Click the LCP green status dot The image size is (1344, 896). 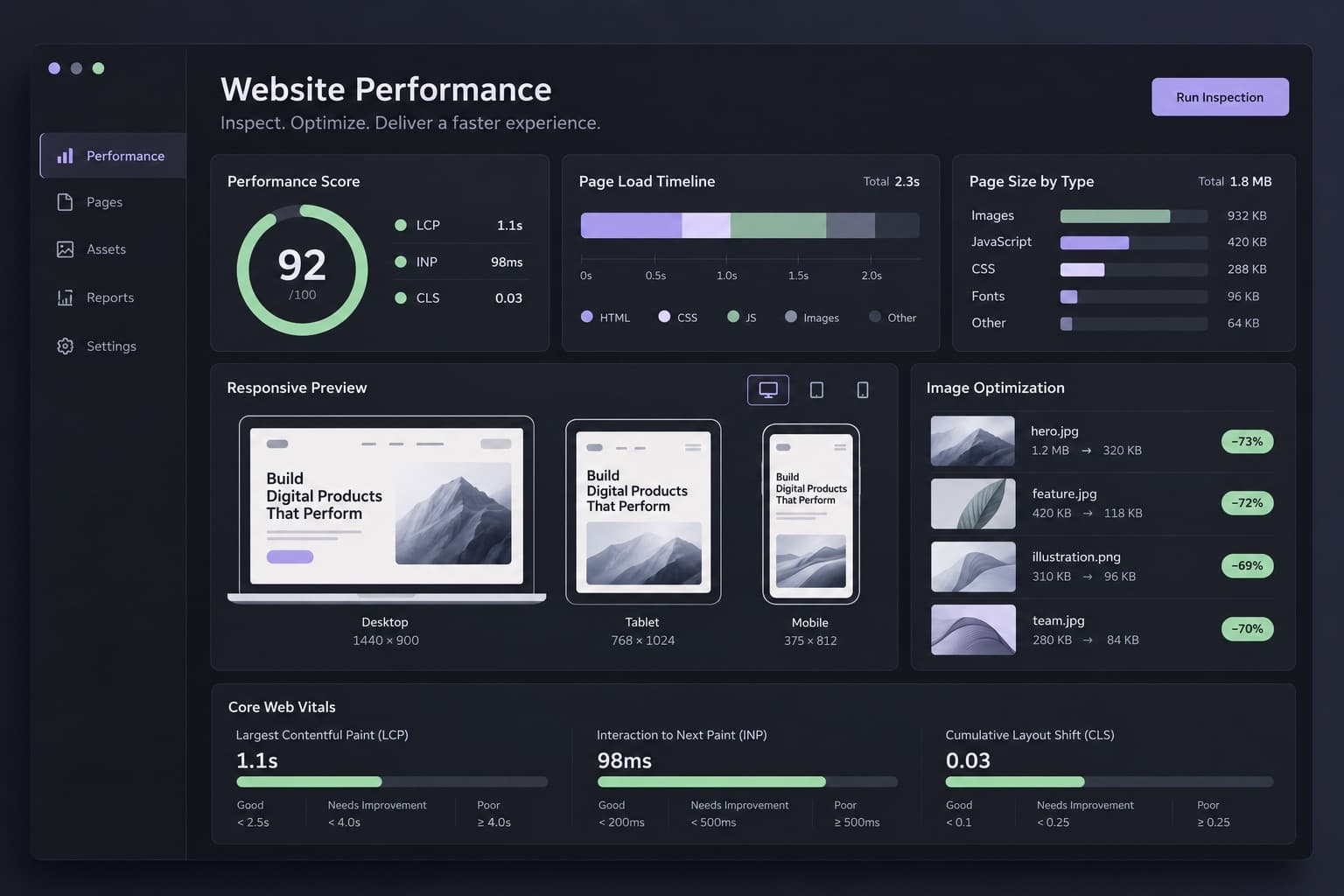[401, 225]
